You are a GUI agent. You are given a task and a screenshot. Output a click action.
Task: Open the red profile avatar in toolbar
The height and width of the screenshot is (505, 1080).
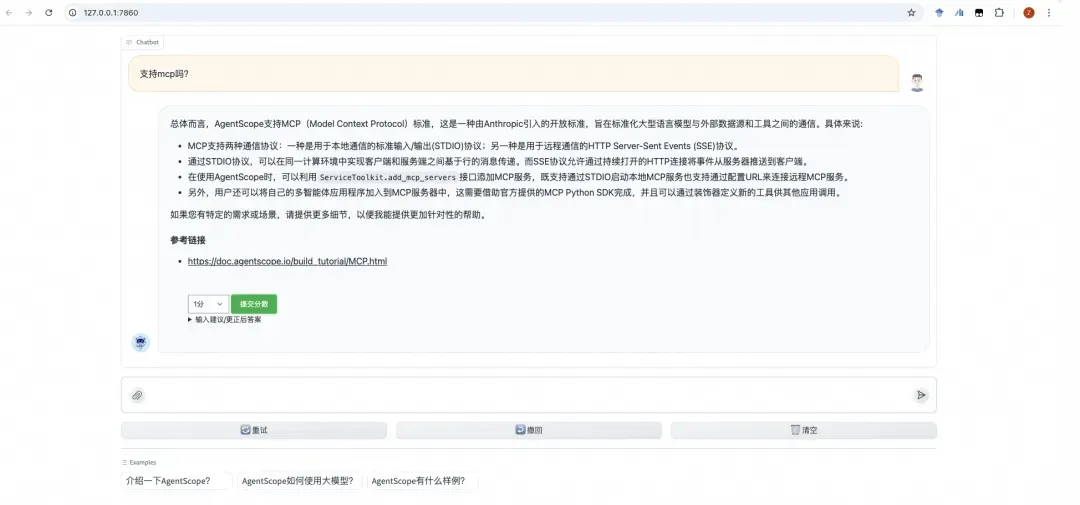(x=1028, y=12)
